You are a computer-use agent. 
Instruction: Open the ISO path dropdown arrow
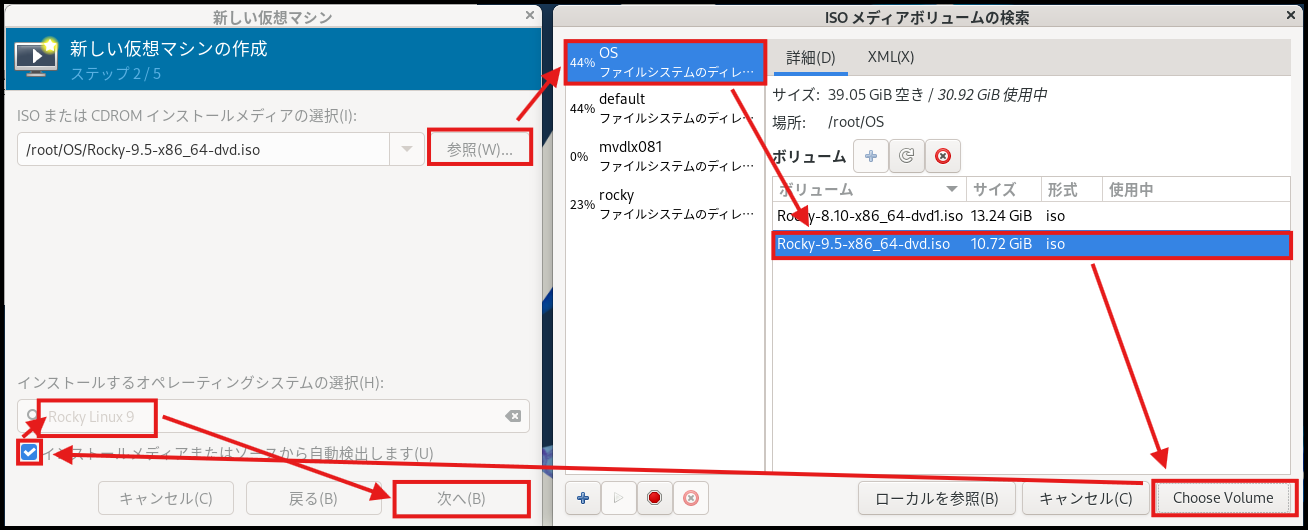click(x=406, y=150)
